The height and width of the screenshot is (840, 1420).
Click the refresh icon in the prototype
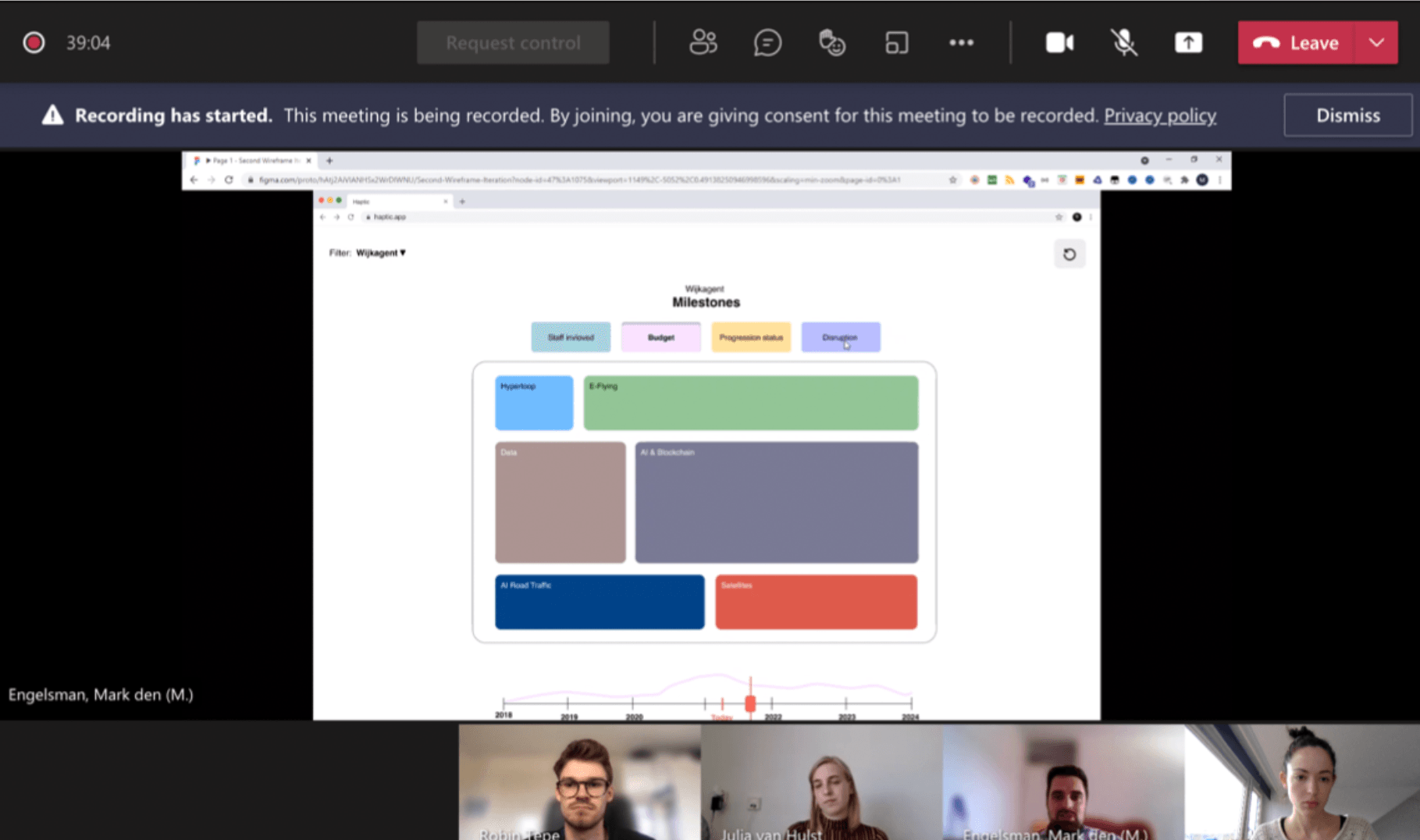tap(1069, 254)
